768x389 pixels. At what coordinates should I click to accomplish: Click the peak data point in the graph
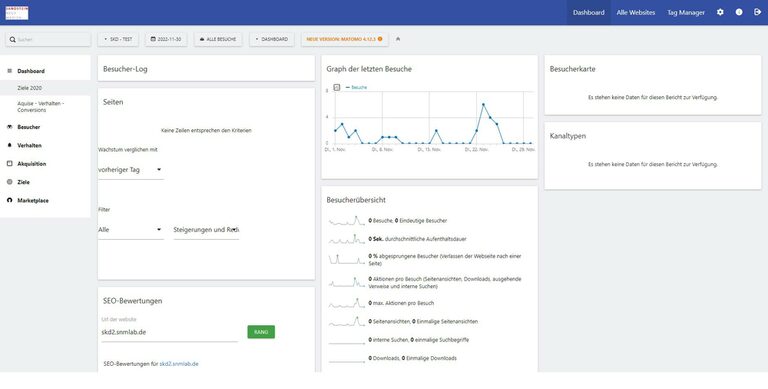pos(483,104)
